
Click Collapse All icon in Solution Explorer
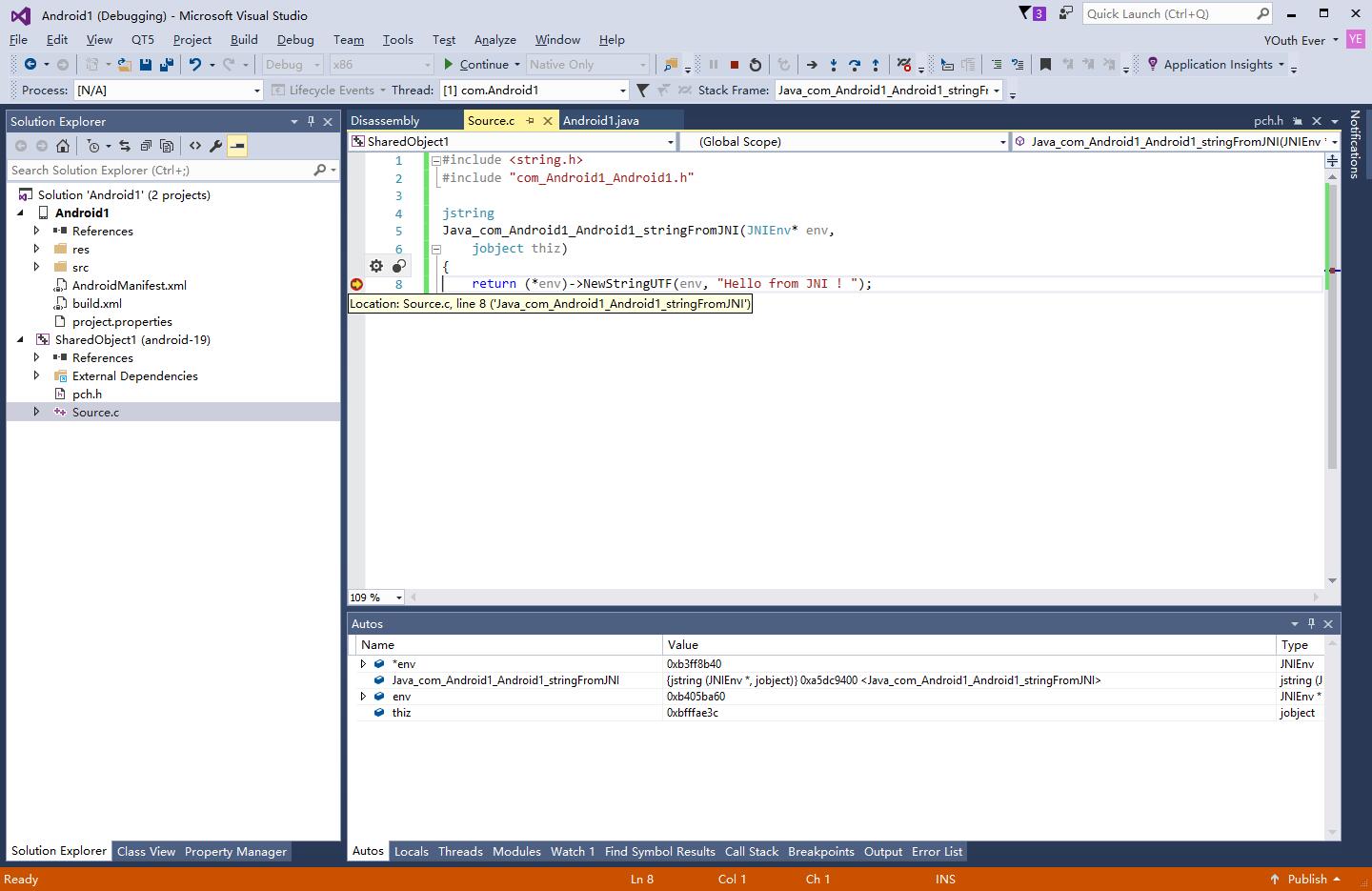pyautogui.click(x=146, y=146)
